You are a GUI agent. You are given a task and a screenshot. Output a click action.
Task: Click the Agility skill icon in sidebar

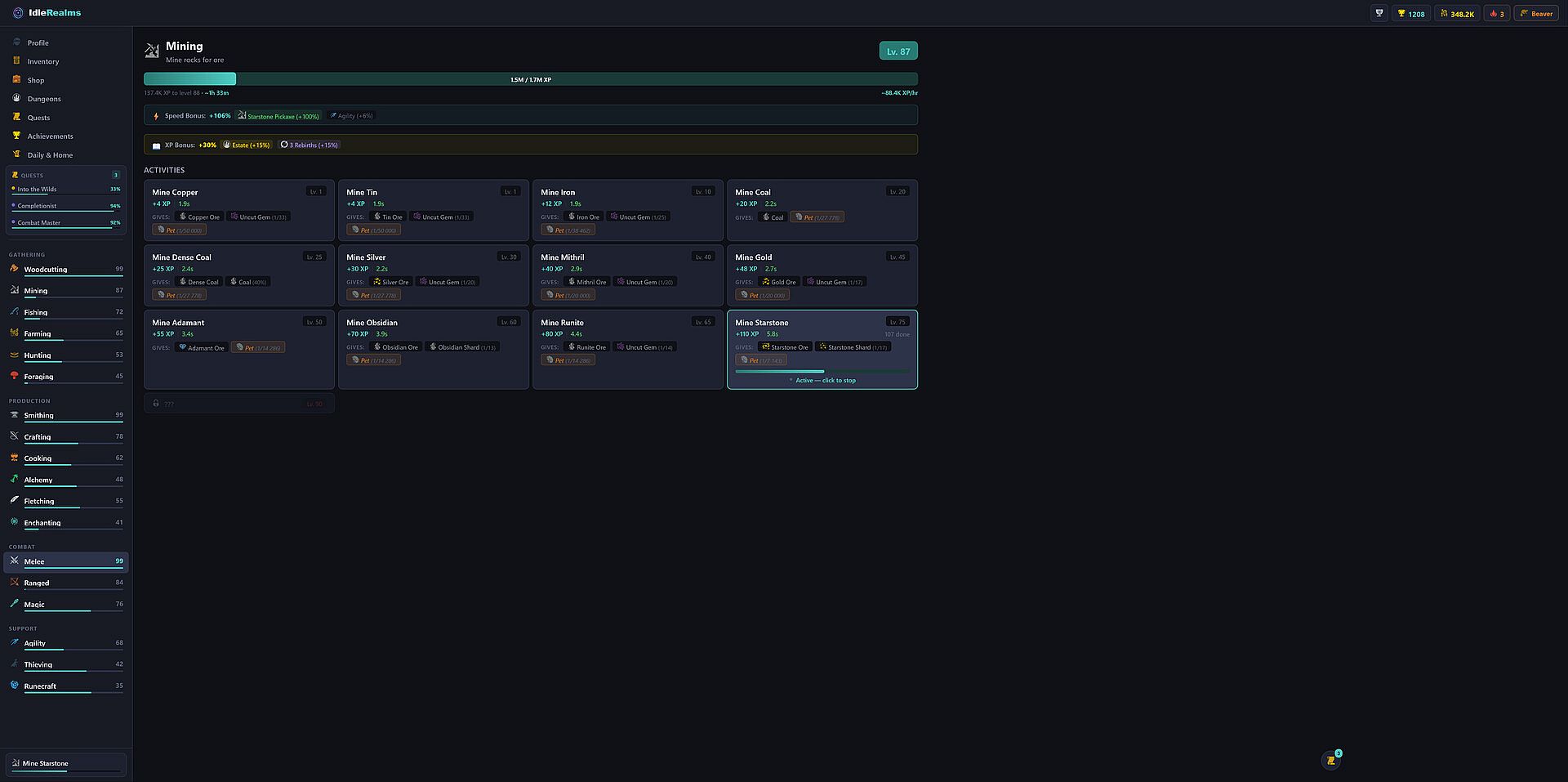click(x=14, y=642)
